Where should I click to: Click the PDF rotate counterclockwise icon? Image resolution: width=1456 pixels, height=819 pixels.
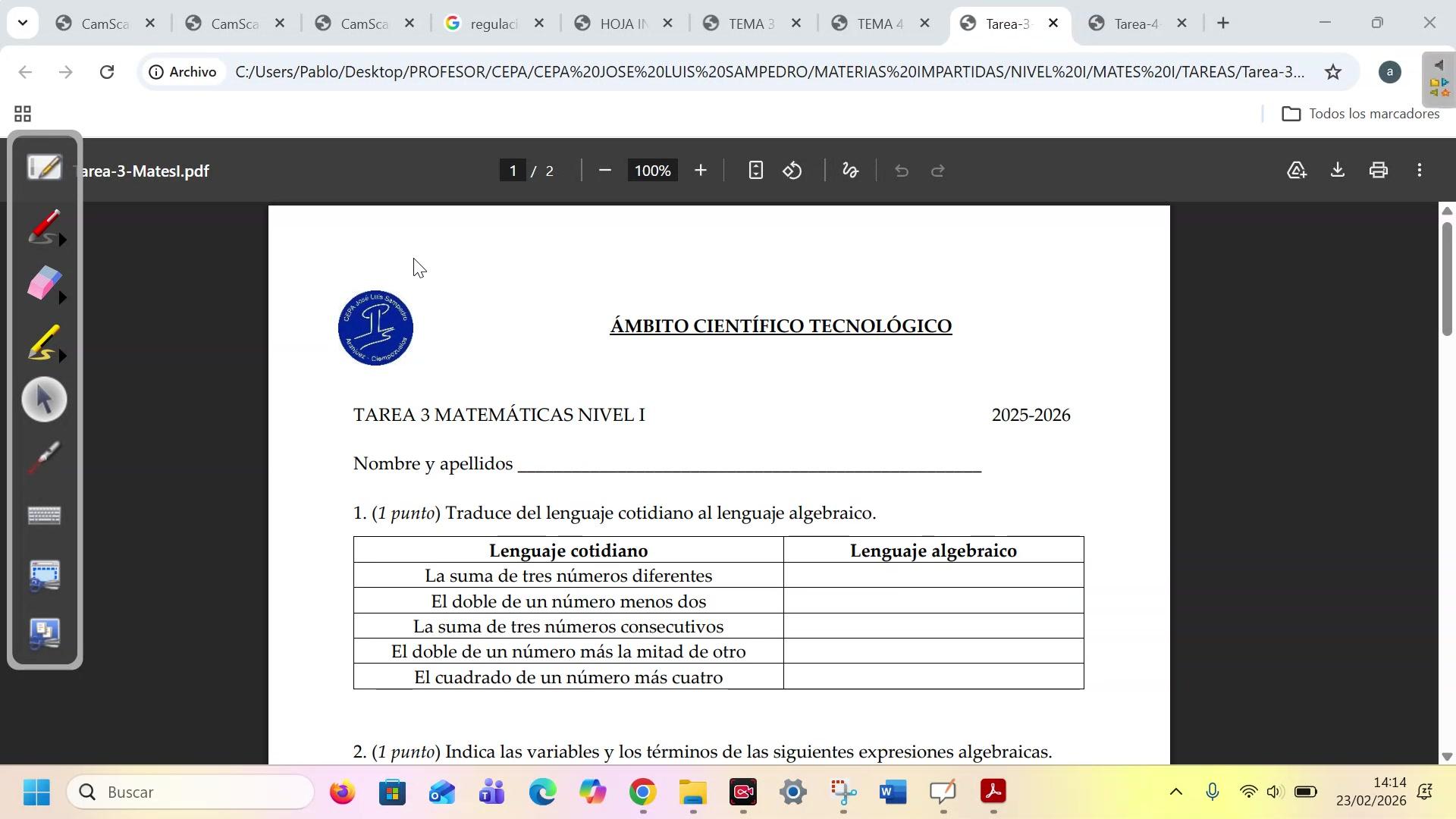(x=792, y=171)
